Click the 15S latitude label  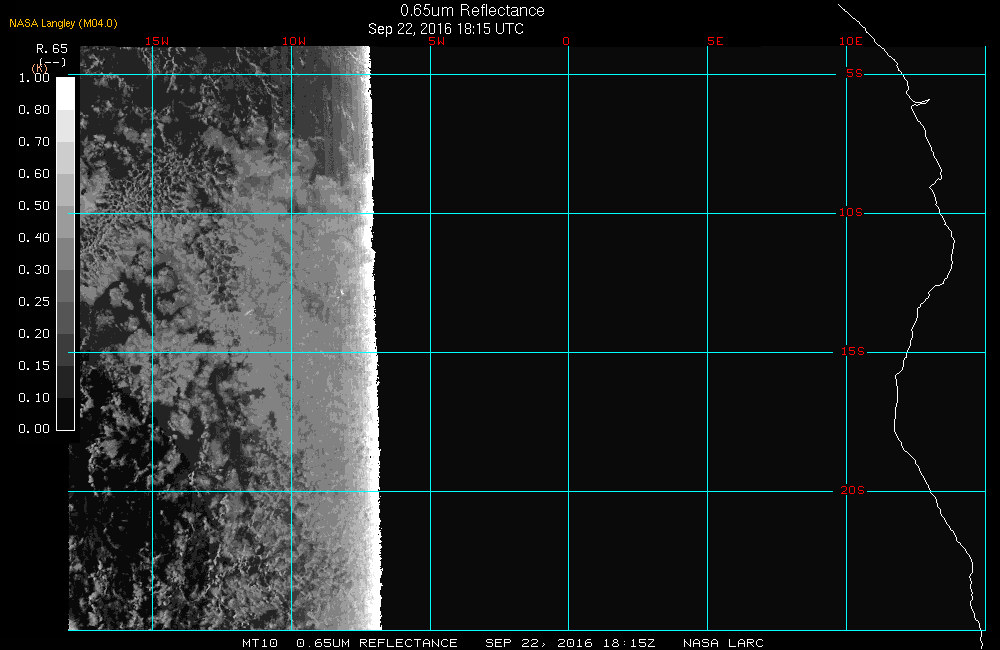853,351
